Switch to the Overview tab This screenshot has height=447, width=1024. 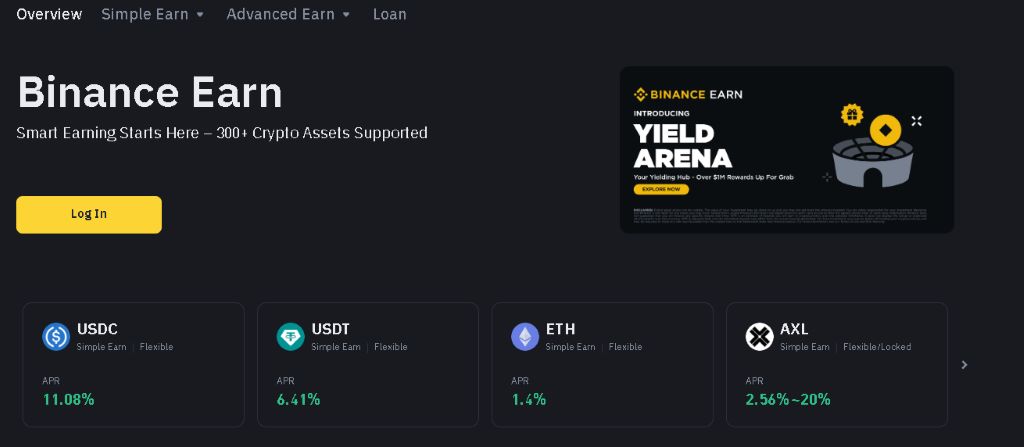point(49,15)
